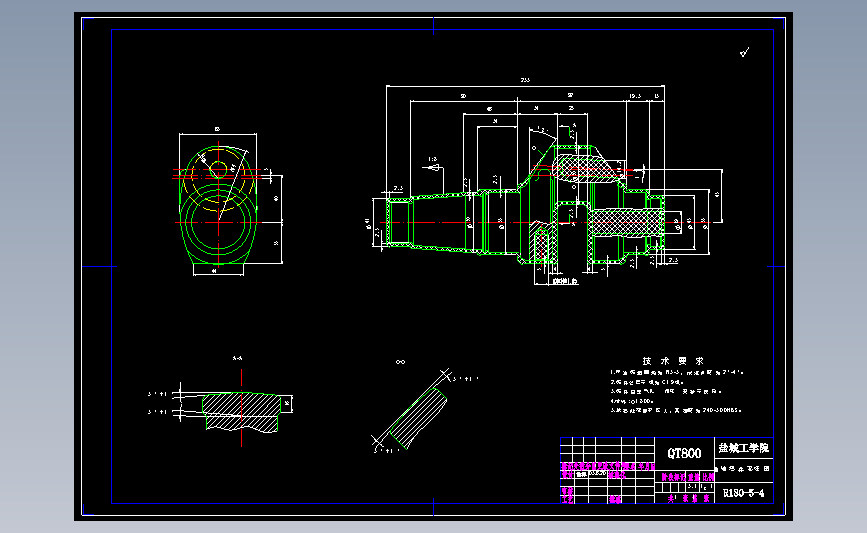Select the requirement line mentioning 240-300HBS
Screen dimensions: 867x533
pyautogui.click(x=676, y=410)
